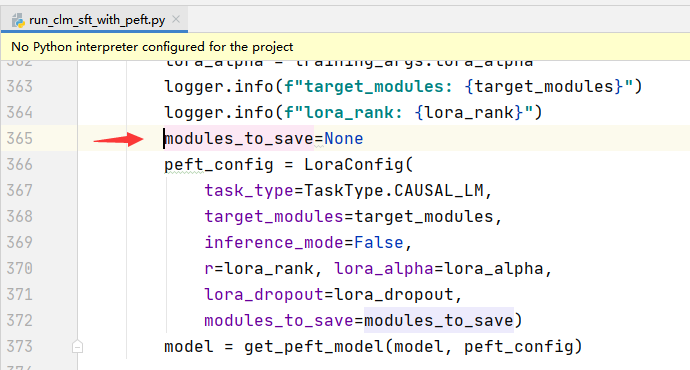The height and width of the screenshot is (370, 690).
Task: Click 'r=lora_rank' on line 370
Action: 259,268
